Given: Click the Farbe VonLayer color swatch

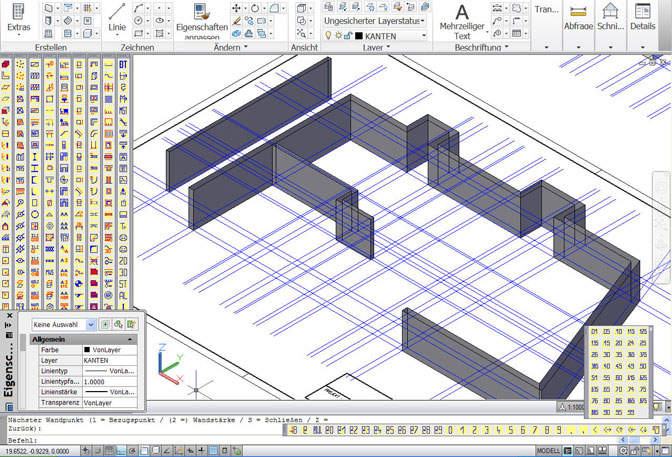Looking at the screenshot, I should coord(87,350).
